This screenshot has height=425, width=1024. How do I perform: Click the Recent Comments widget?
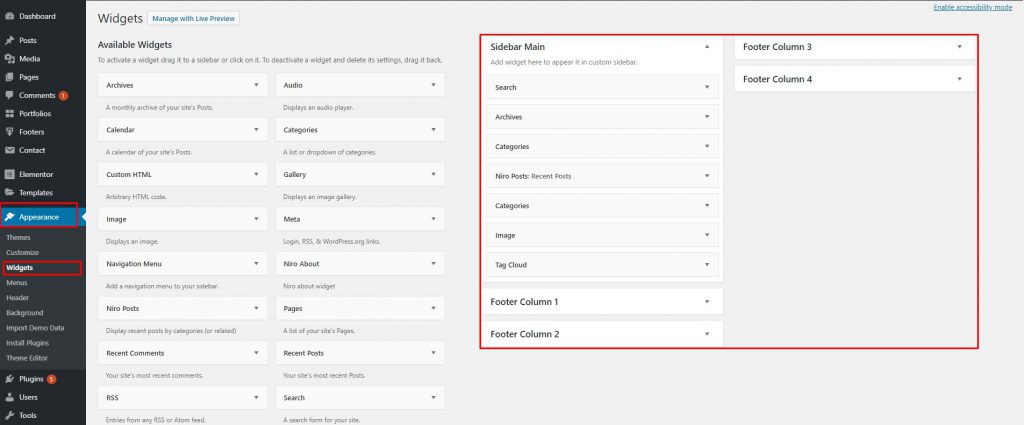(x=183, y=353)
